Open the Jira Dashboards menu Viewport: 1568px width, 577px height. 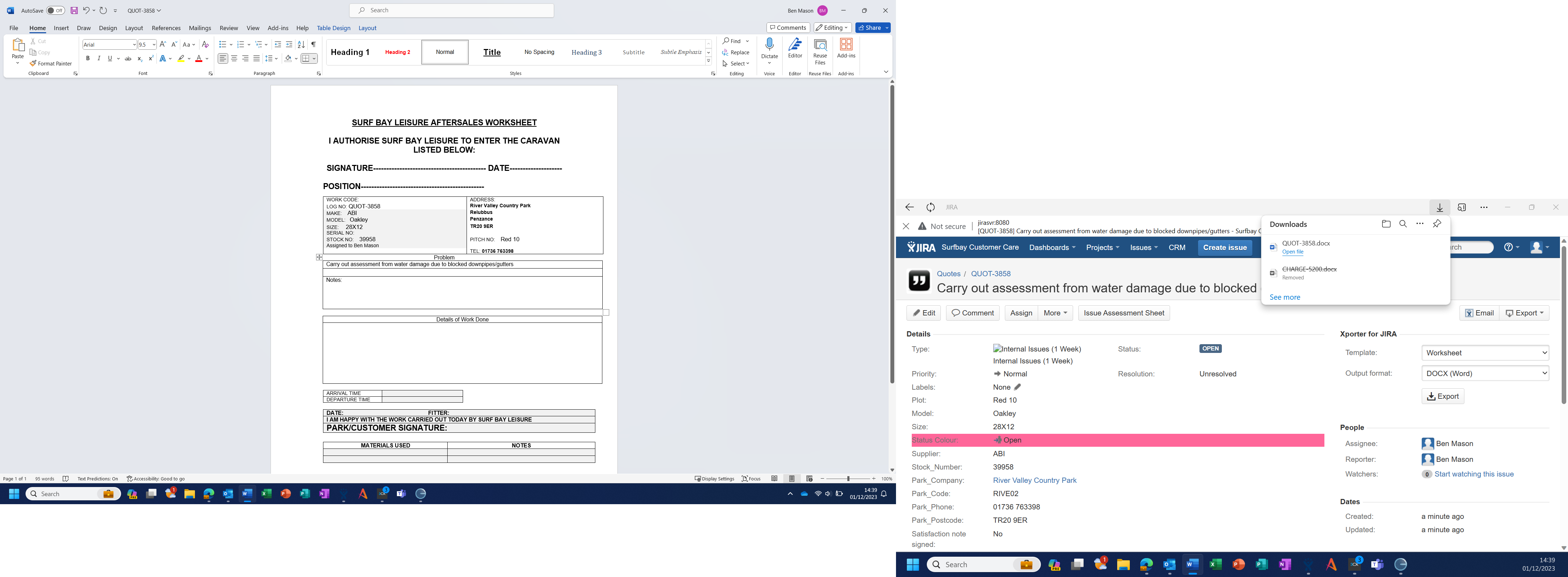click(x=1051, y=248)
